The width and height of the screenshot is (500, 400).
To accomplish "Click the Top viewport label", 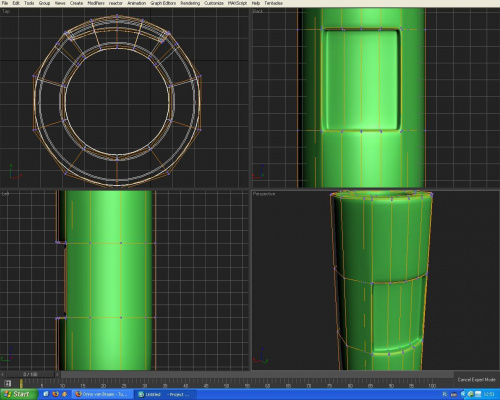I will pyautogui.click(x=6, y=11).
